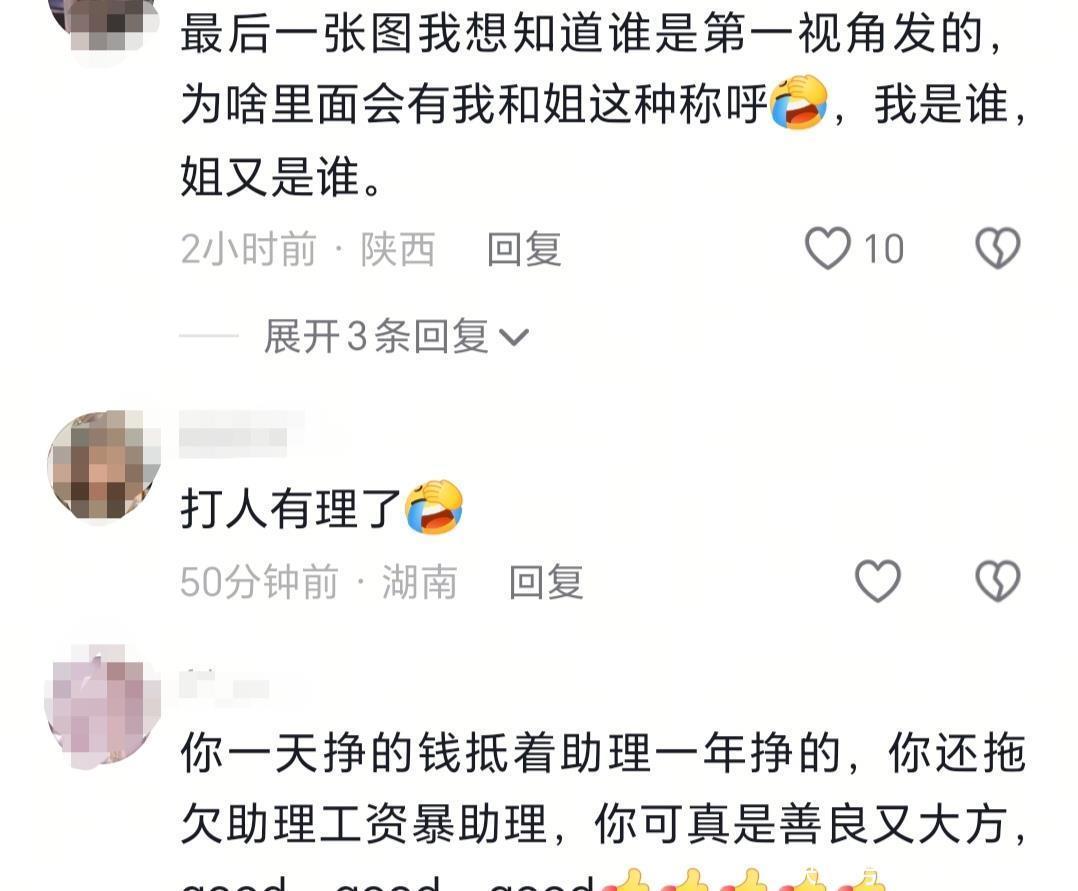Open the pink avatar of third commenter
This screenshot has width=1078, height=891.
[103, 706]
